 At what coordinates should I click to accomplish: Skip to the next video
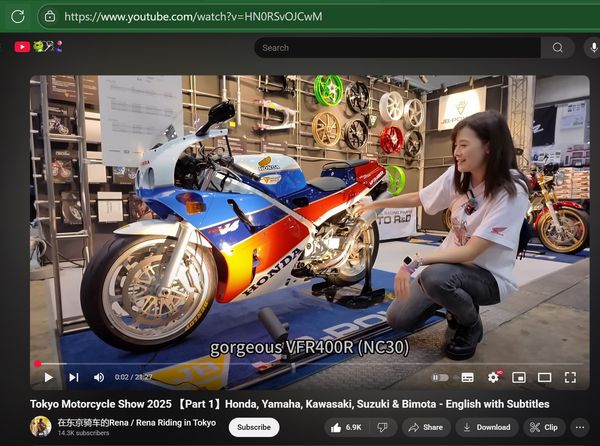click(74, 378)
